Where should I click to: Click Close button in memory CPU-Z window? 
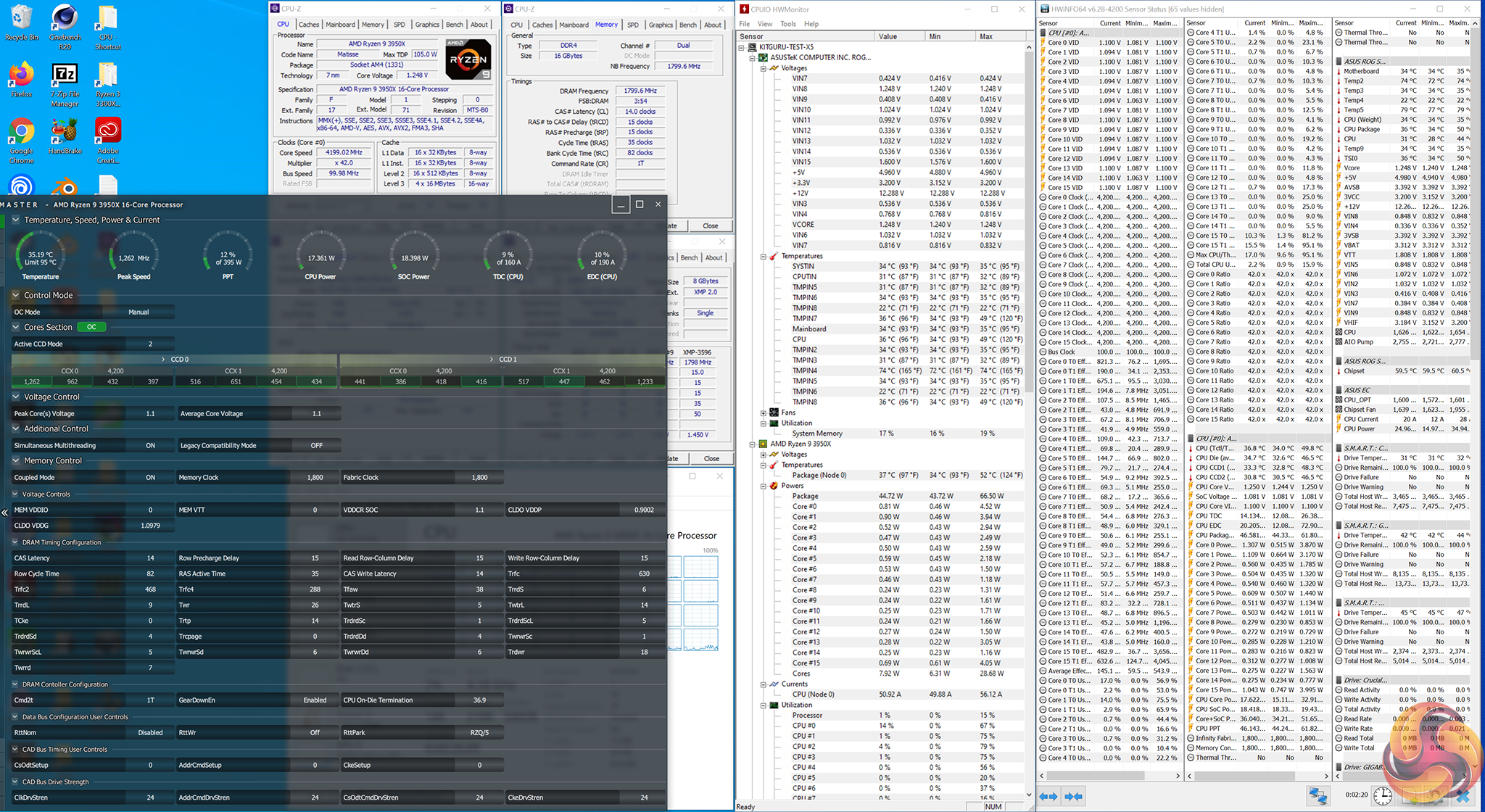[711, 225]
